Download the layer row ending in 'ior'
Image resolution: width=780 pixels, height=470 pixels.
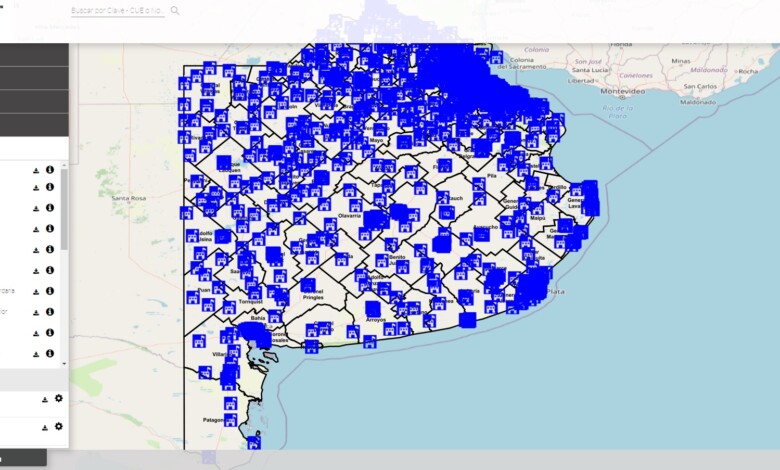click(x=36, y=313)
